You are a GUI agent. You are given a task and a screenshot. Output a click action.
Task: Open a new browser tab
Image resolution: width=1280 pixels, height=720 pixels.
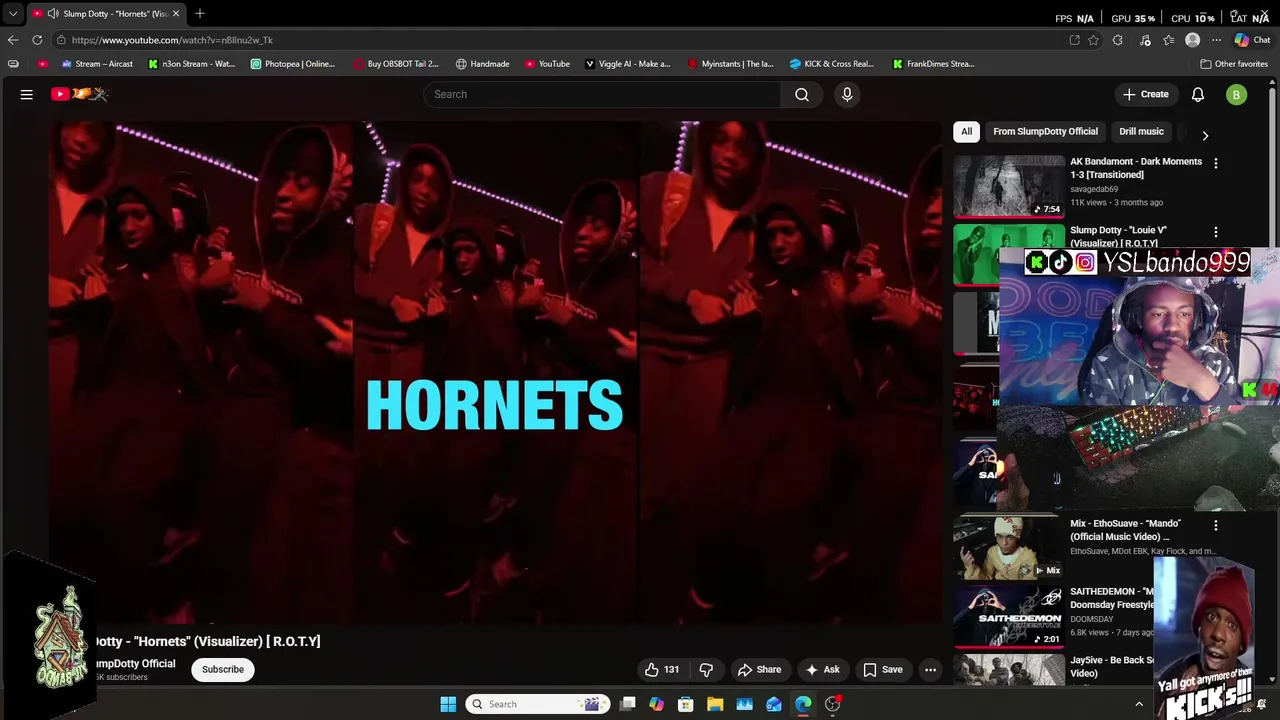[x=200, y=14]
